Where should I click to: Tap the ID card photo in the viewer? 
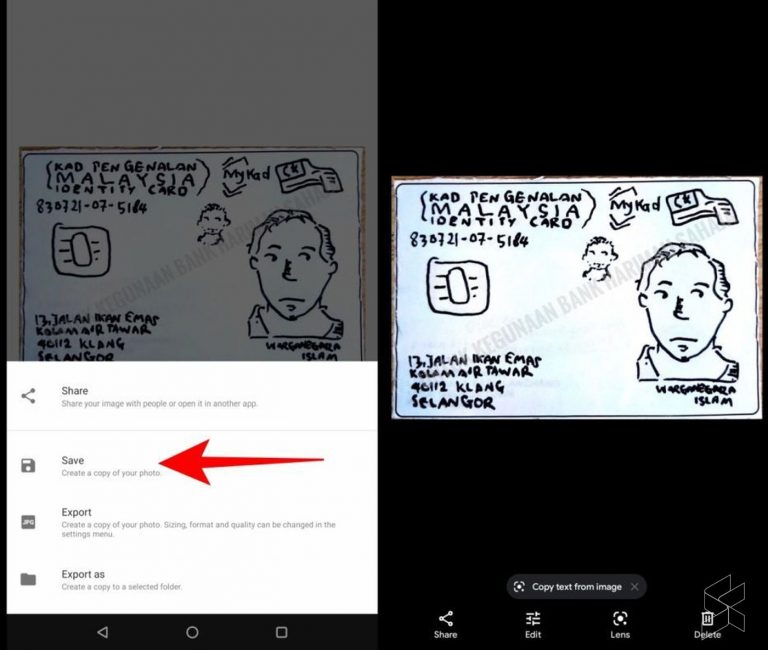(577, 298)
